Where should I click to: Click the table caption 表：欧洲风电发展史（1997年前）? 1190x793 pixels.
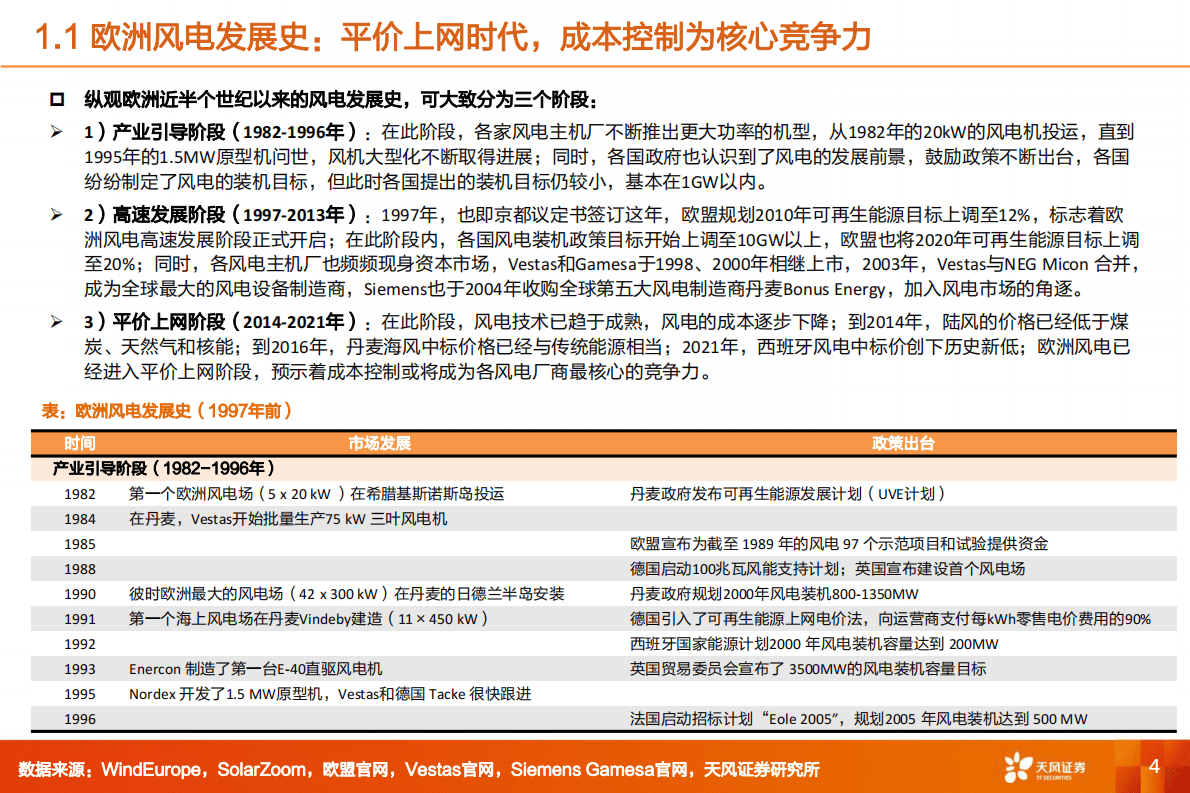click(x=165, y=410)
